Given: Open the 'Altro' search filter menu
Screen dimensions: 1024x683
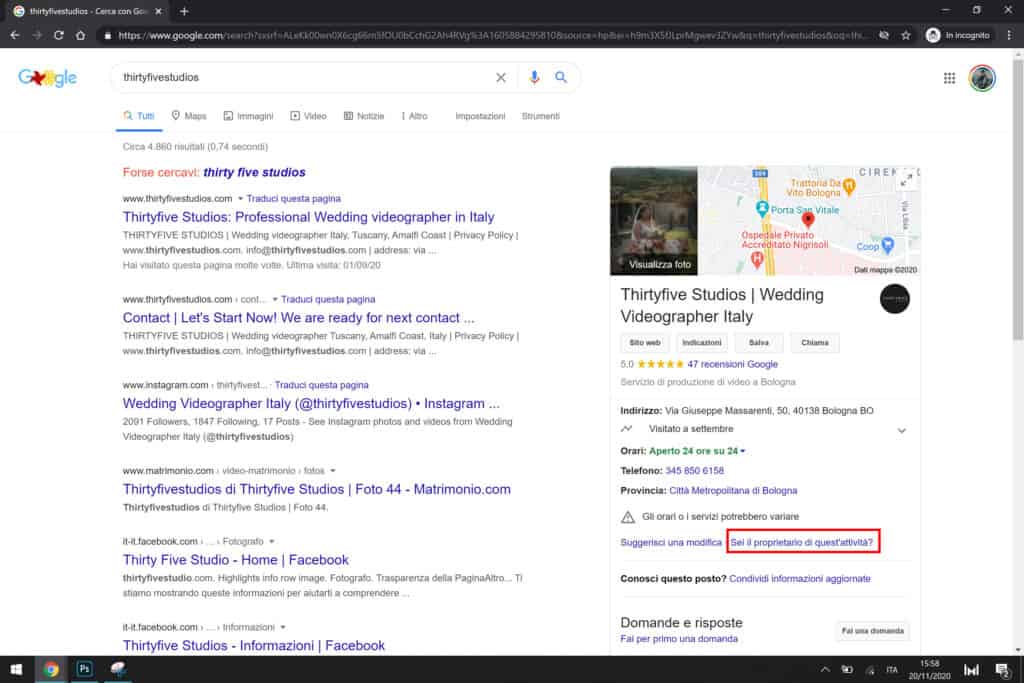Looking at the screenshot, I should point(414,116).
